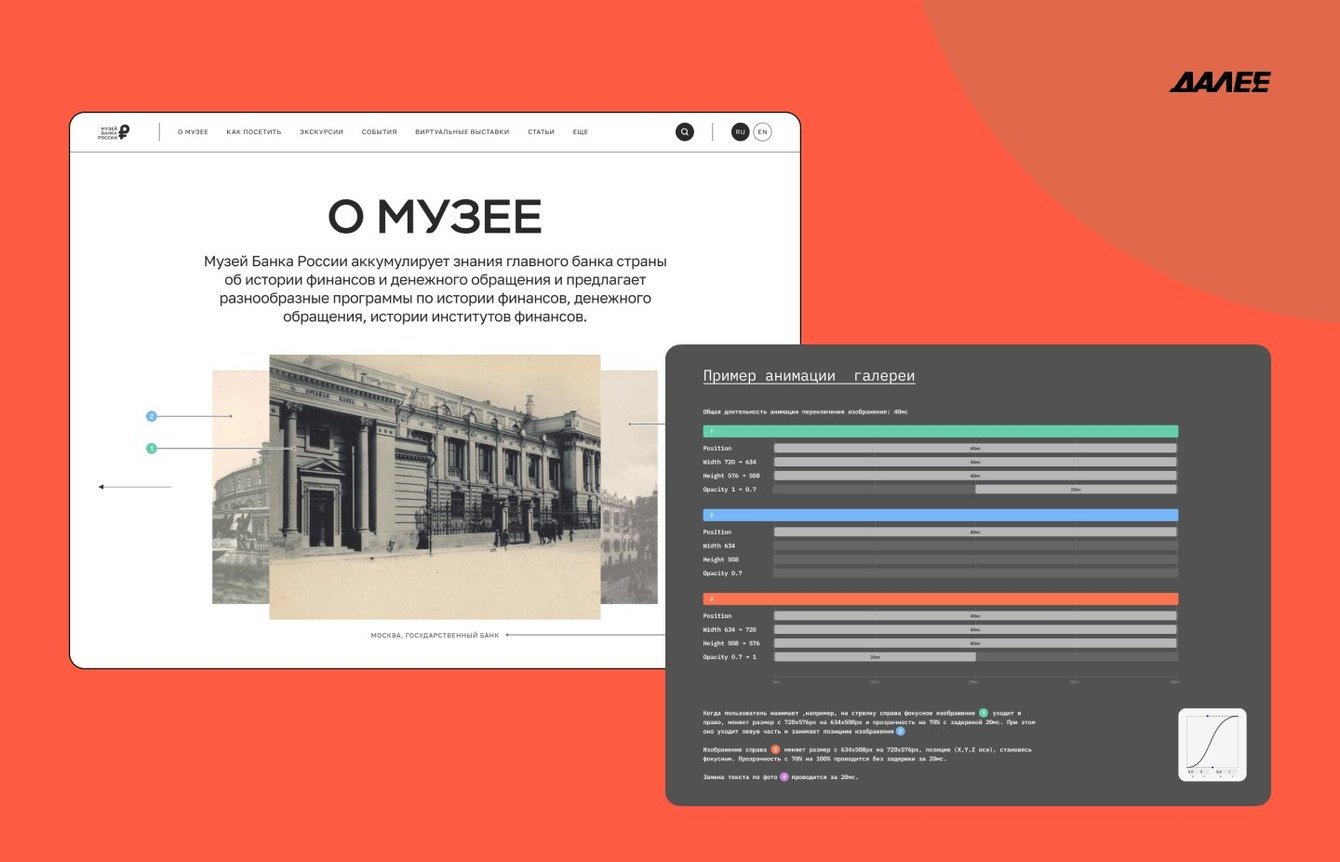
Task: Click the paragraph starting Когда пользователь нажимает
Action: tap(869, 722)
